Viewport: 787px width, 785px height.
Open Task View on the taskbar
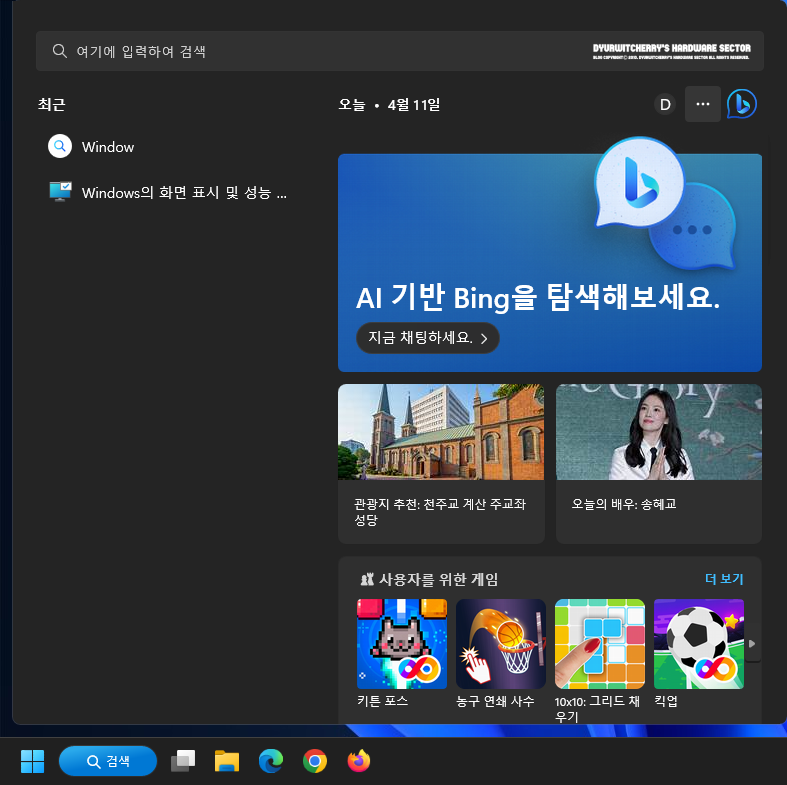(x=183, y=761)
